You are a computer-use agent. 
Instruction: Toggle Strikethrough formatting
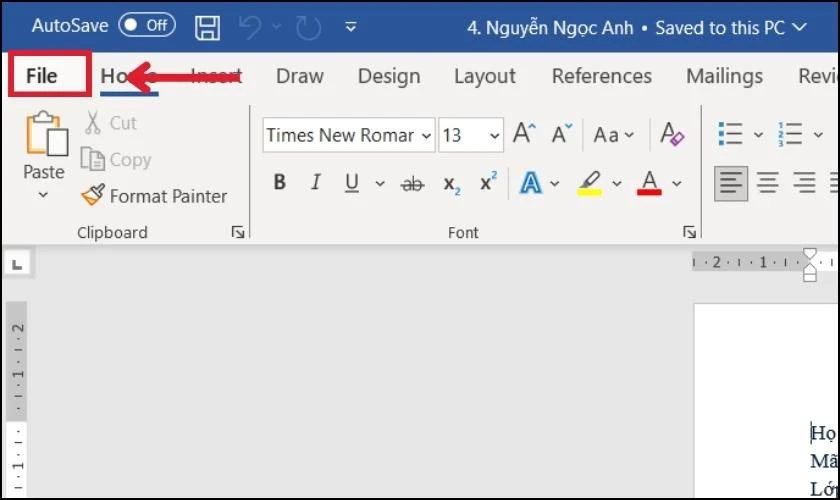[412, 184]
